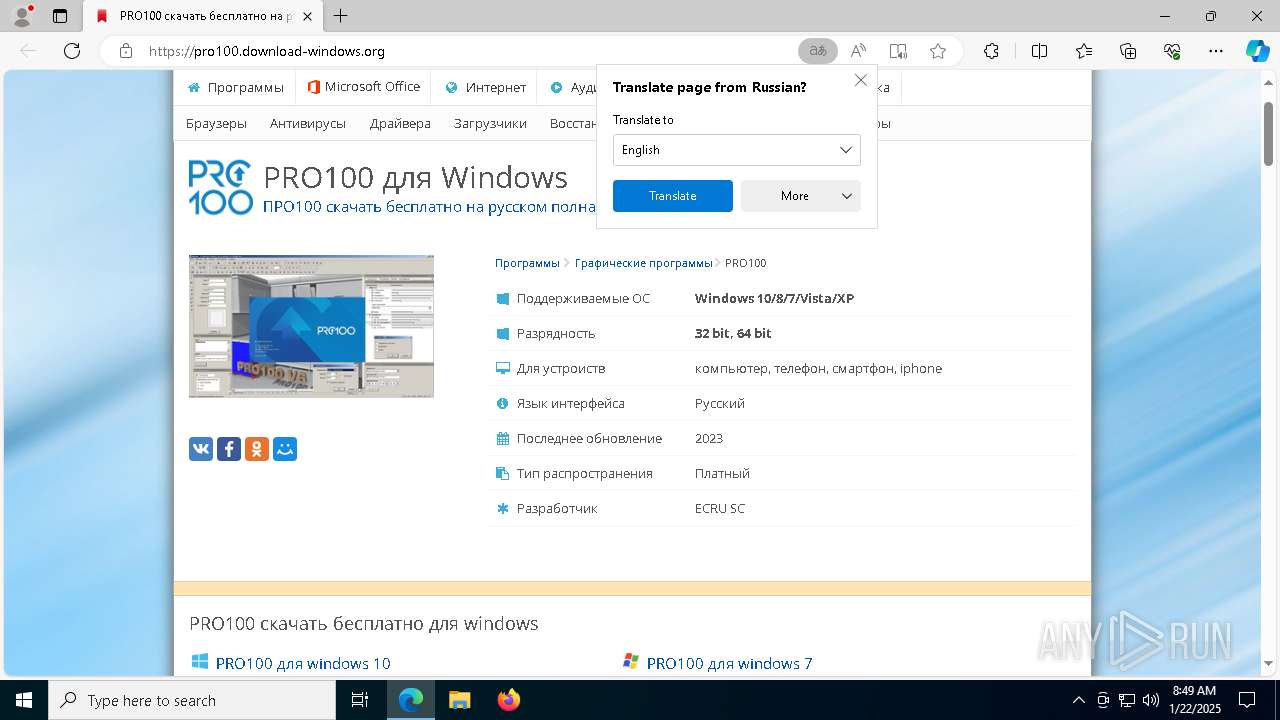Select Антивирусы category

[x=308, y=123]
